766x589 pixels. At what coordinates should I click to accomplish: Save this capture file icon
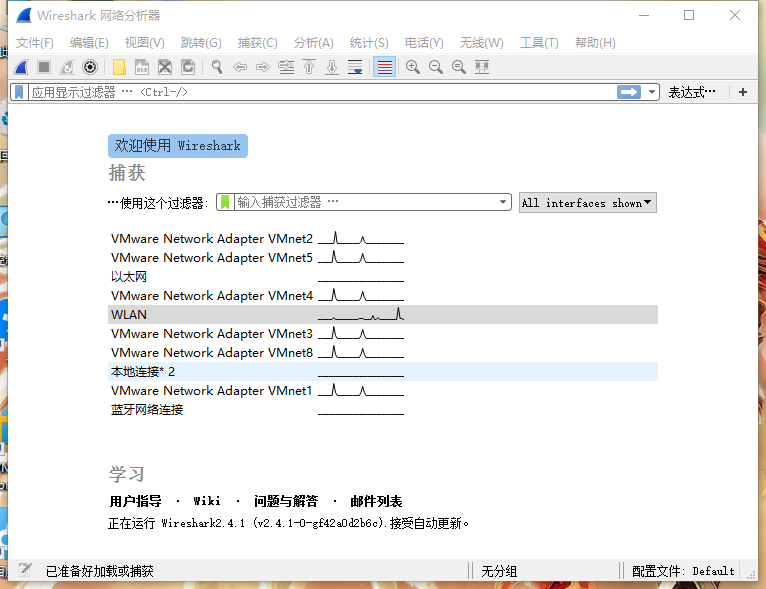142,67
